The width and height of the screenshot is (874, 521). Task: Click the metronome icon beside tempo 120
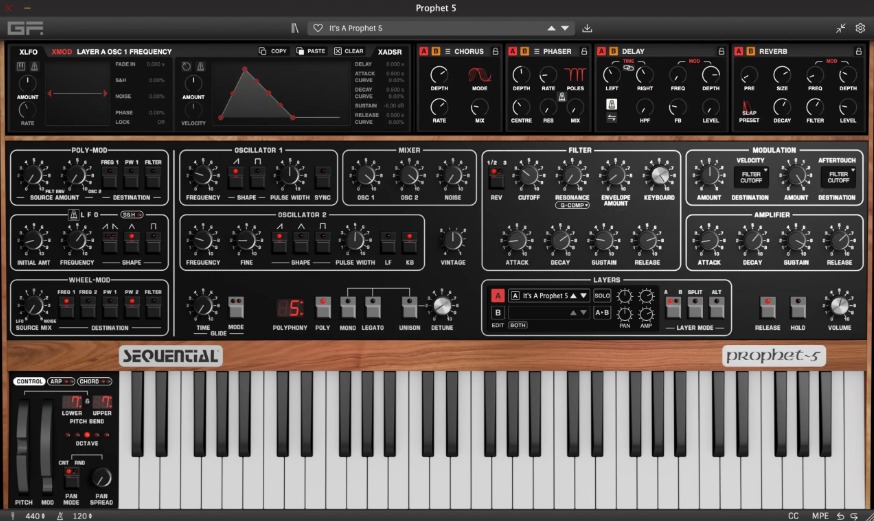(60, 516)
